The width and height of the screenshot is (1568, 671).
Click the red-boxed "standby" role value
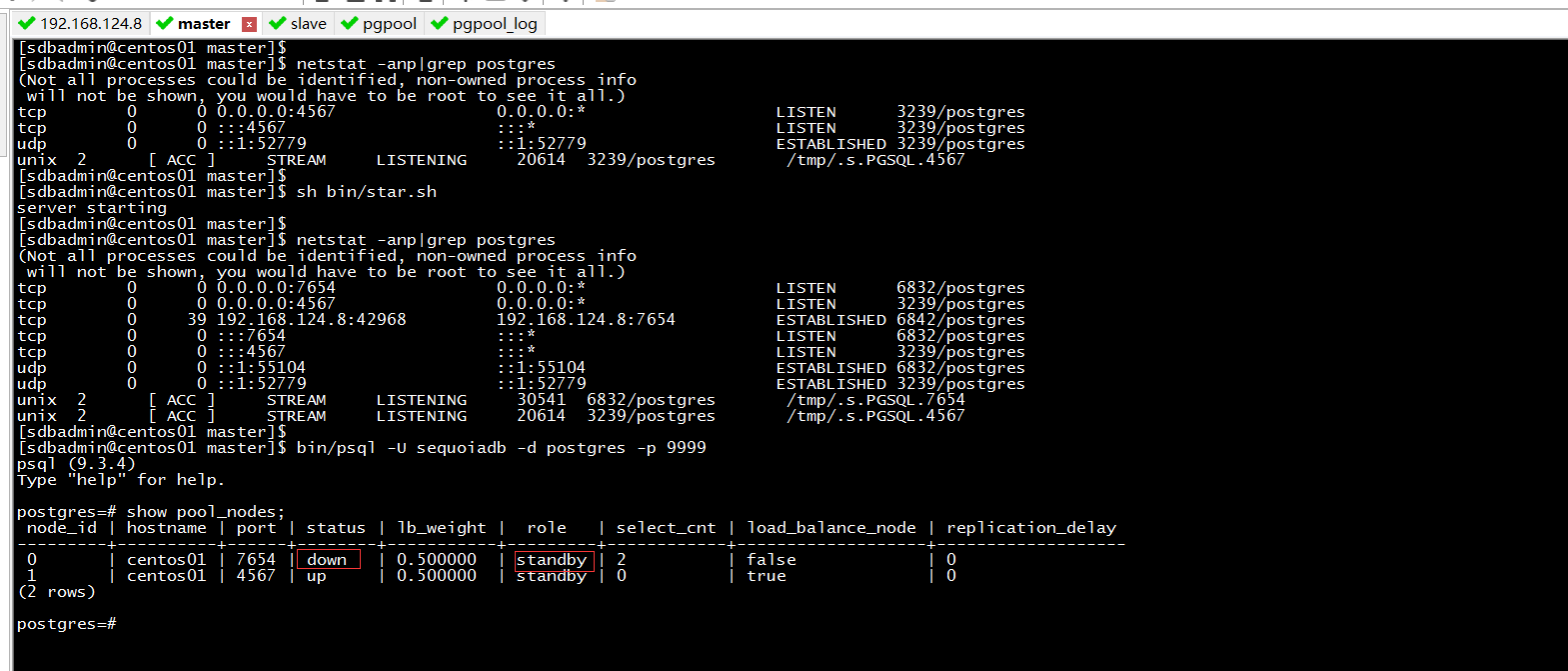pos(553,560)
